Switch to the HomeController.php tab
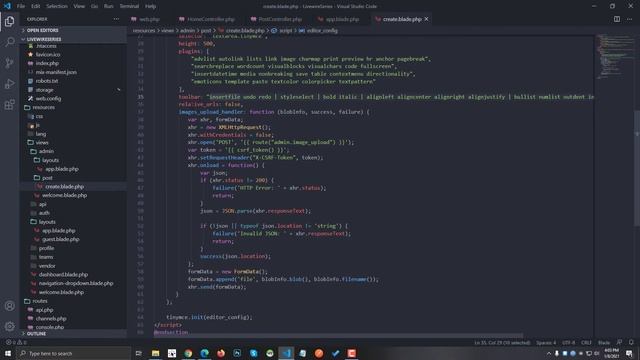Viewport: 640px width, 360px height. (211, 19)
